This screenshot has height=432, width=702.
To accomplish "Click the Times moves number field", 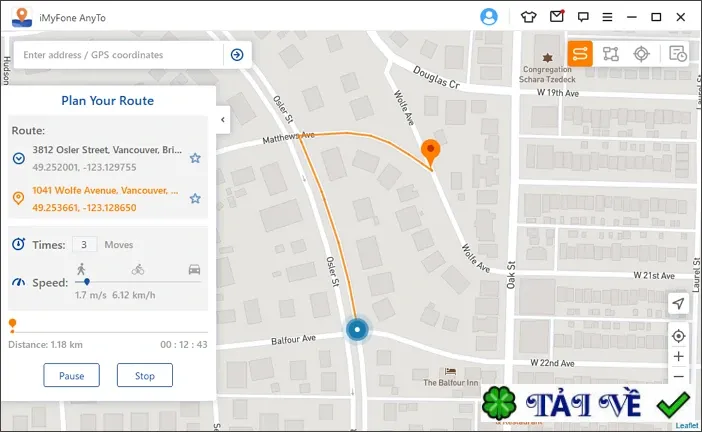I will [84, 244].
